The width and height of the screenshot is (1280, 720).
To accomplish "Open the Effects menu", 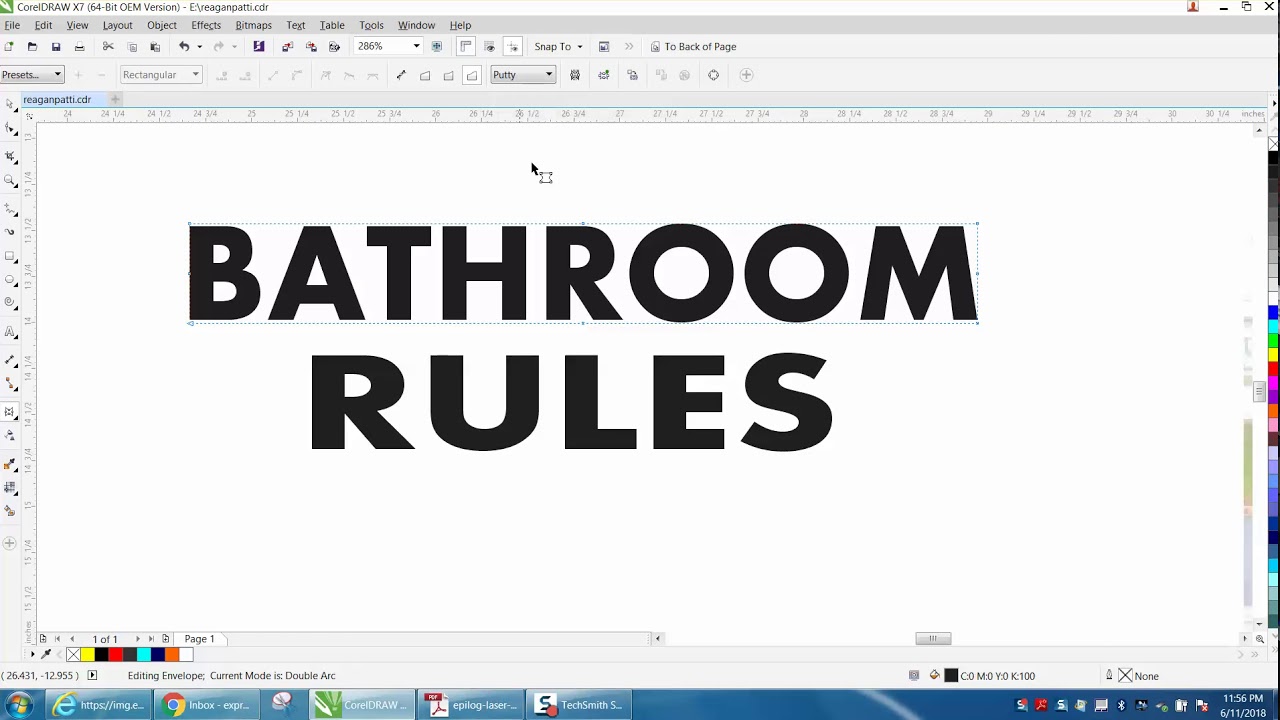I will [x=206, y=25].
